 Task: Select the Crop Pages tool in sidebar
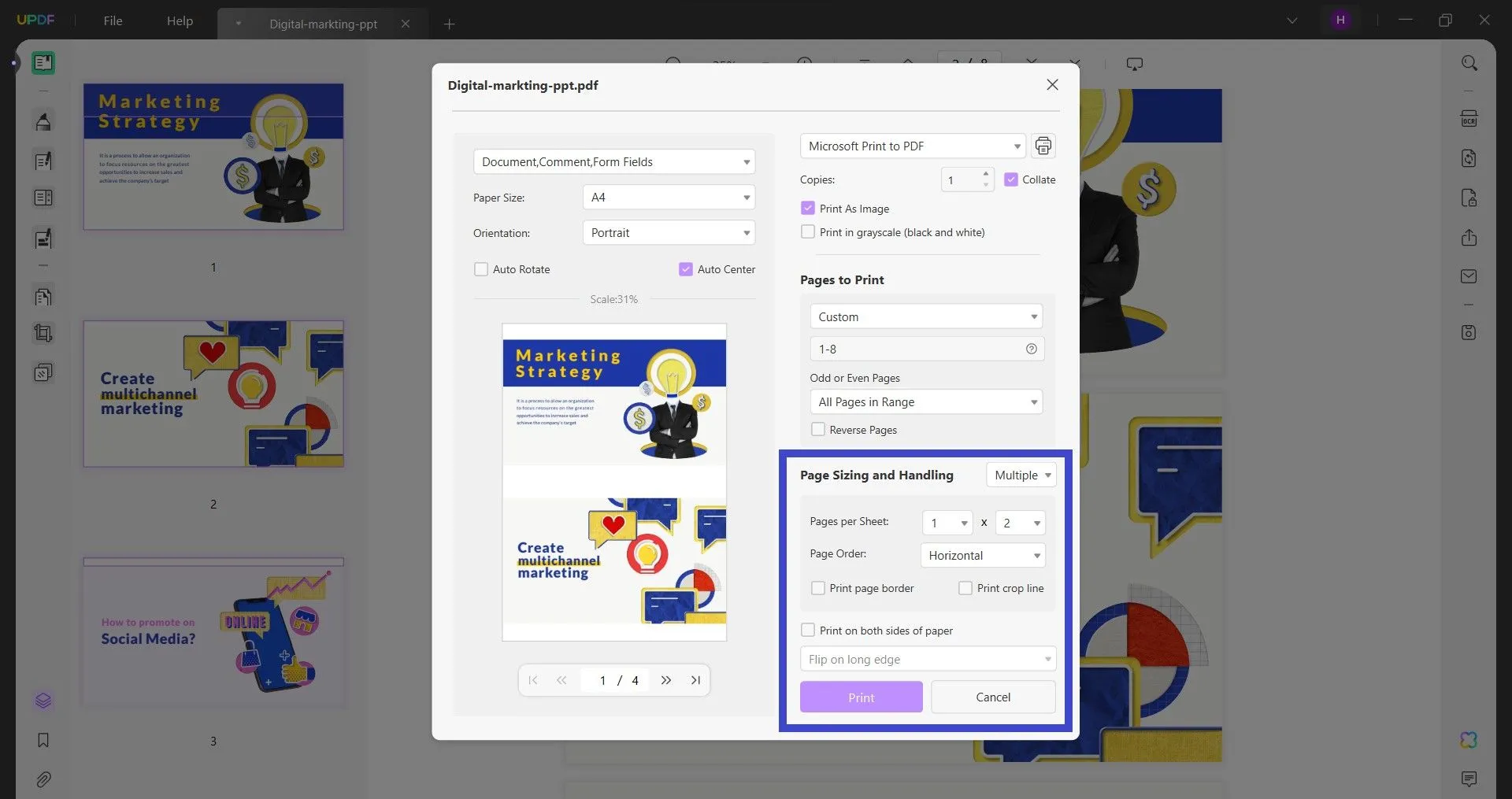pos(43,333)
